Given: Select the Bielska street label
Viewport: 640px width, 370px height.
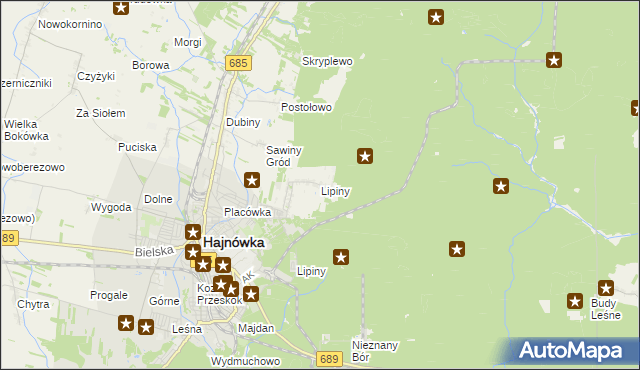Looking at the screenshot, I should (154, 252).
